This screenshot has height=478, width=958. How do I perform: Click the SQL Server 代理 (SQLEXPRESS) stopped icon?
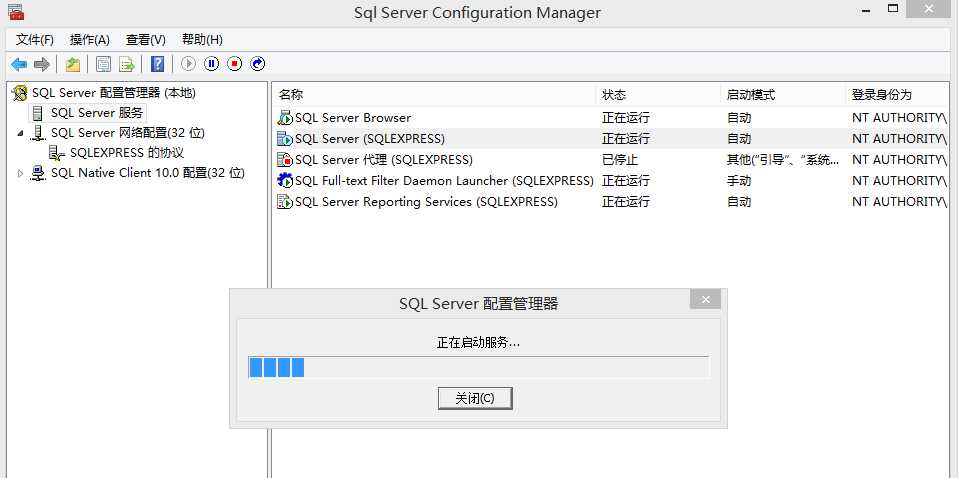pos(285,160)
